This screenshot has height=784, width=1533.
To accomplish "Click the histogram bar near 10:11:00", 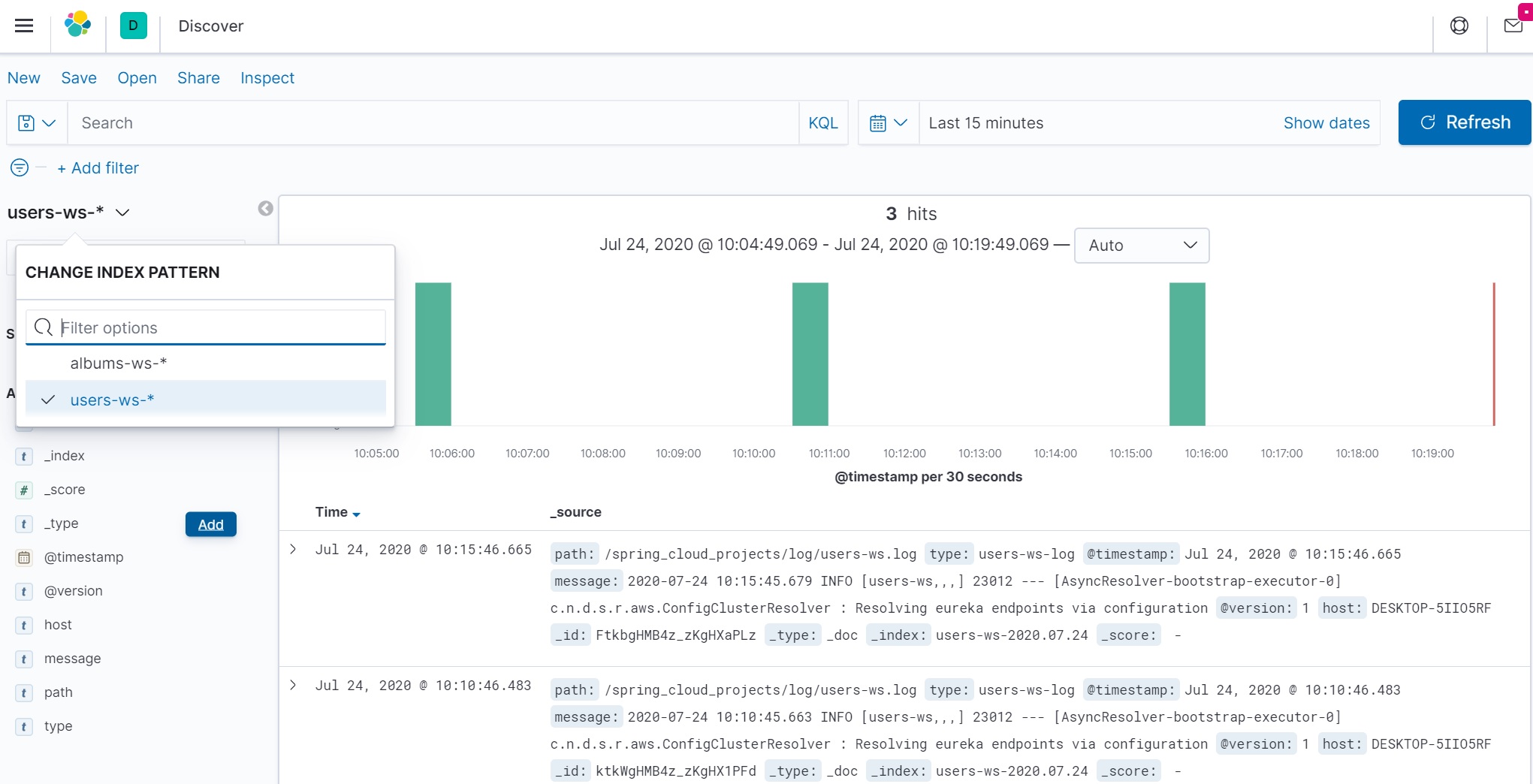I will coord(810,354).
